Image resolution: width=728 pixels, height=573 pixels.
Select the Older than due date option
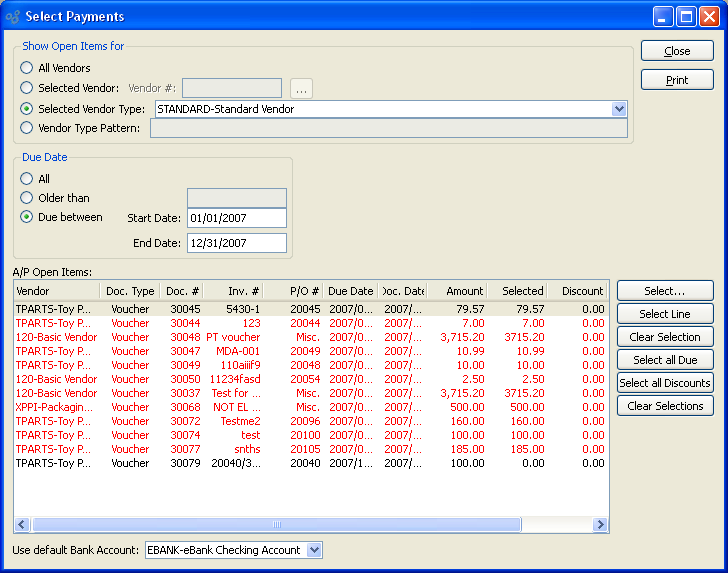coord(27,198)
